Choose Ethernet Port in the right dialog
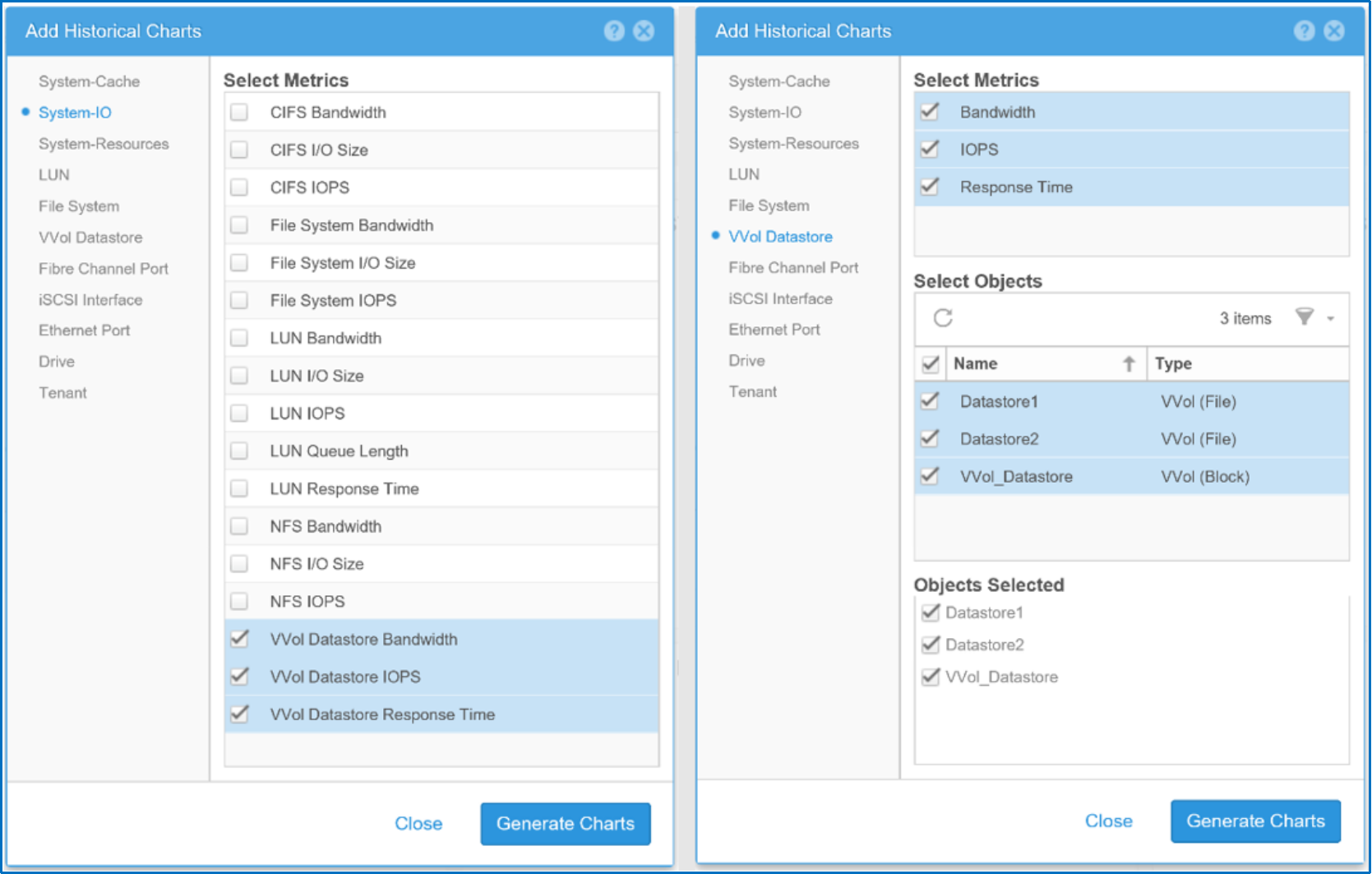The image size is (1372, 874). click(x=774, y=330)
